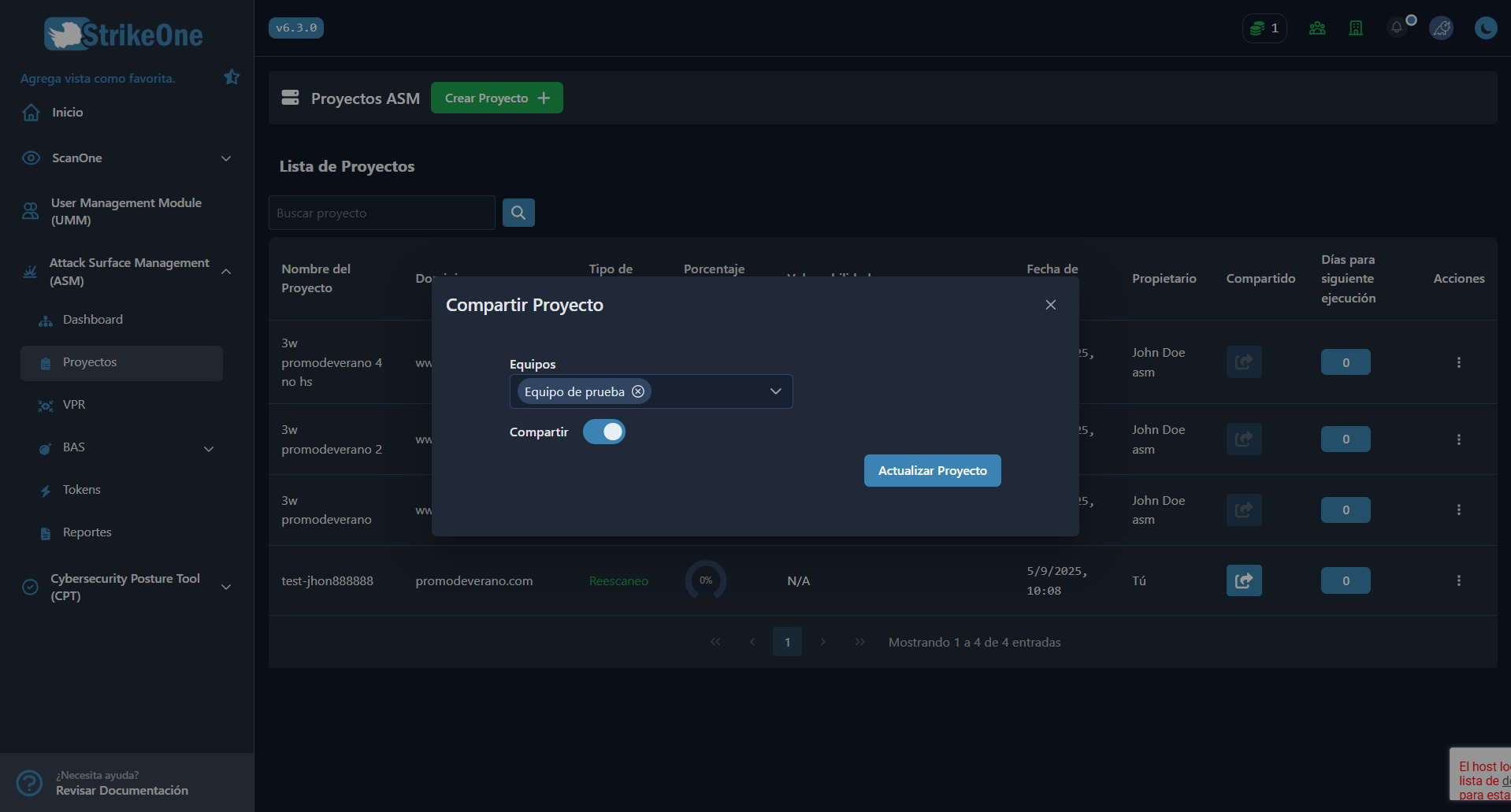Close the Compartir Proyecto dialog
This screenshot has width=1511, height=812.
point(1051,305)
